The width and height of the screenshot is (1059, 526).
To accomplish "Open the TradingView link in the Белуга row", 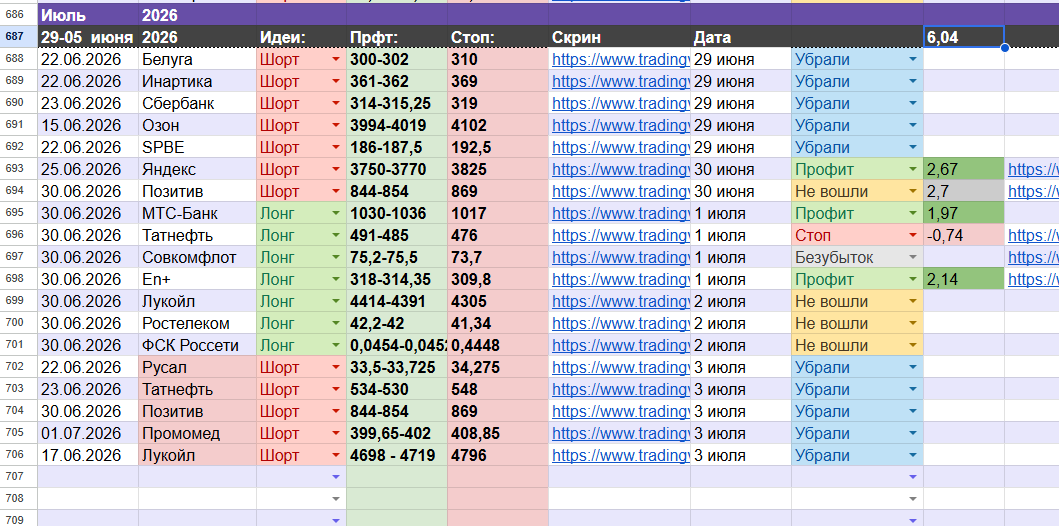I will click(x=621, y=59).
